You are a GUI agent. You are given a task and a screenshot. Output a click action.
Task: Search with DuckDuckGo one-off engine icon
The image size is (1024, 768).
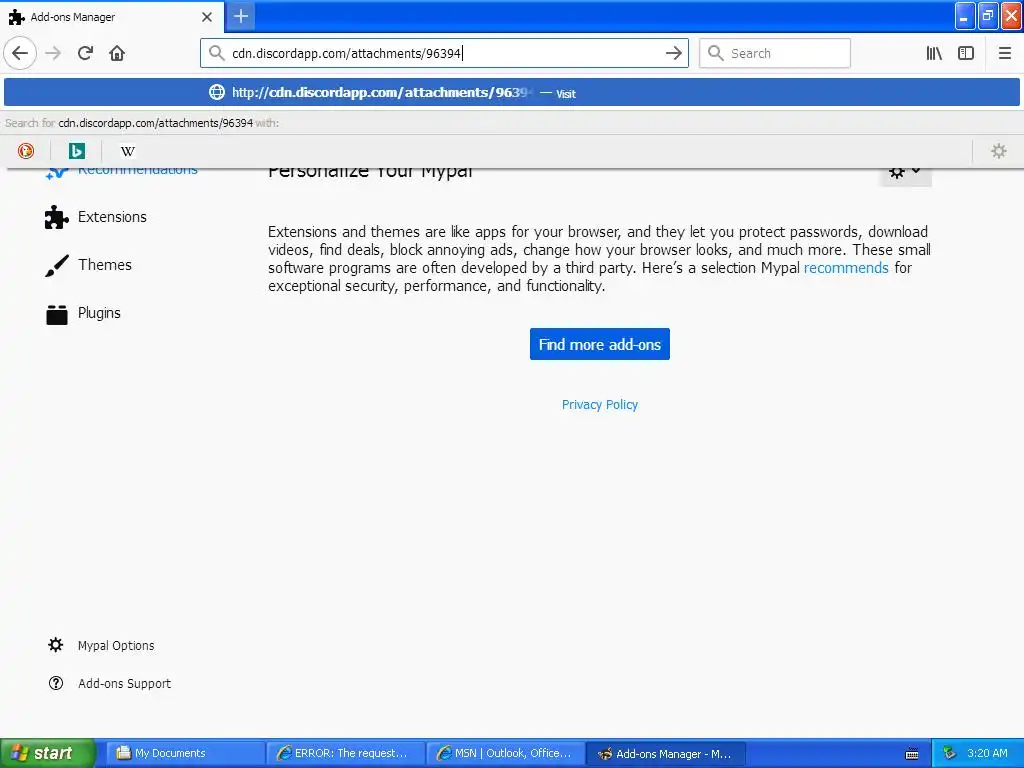pyautogui.click(x=25, y=151)
